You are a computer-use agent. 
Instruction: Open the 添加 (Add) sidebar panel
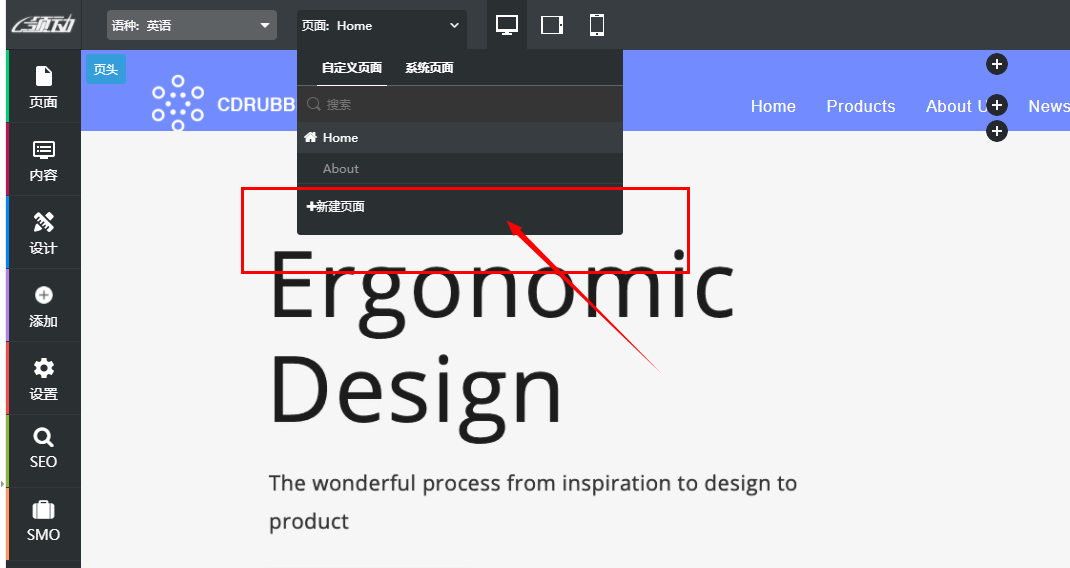43,306
